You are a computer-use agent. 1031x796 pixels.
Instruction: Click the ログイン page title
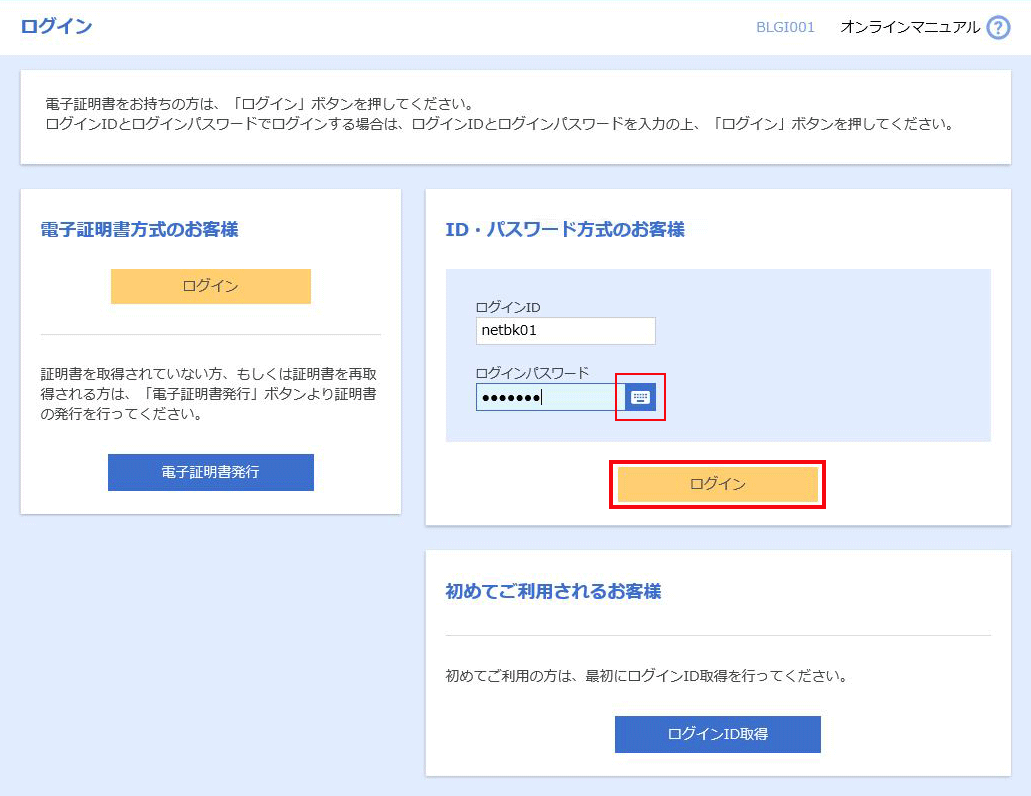(x=56, y=27)
